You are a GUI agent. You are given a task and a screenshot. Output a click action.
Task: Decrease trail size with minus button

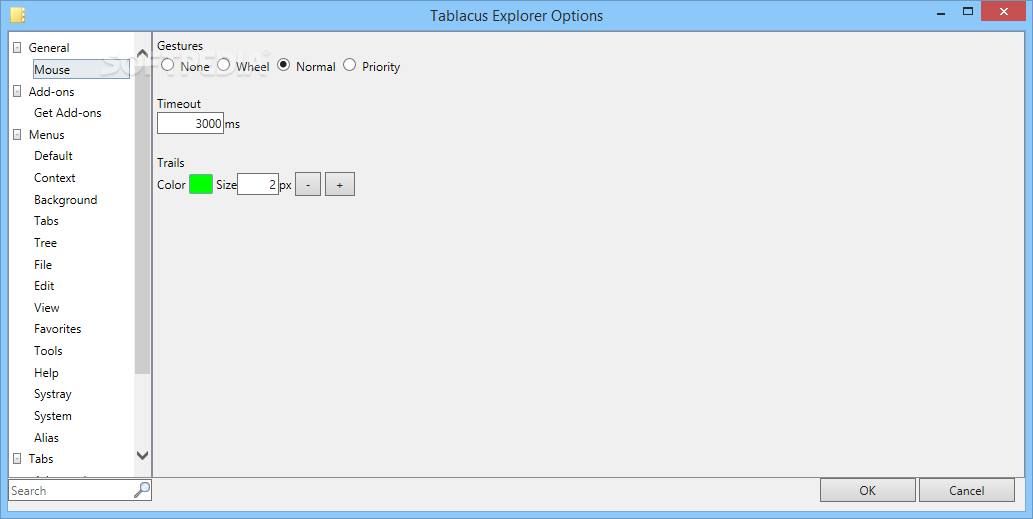308,184
